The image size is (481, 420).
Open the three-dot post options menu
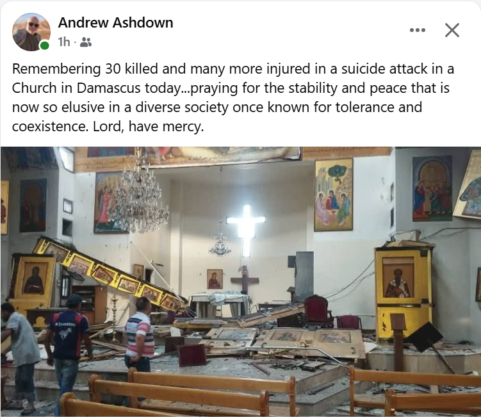[x=417, y=30]
